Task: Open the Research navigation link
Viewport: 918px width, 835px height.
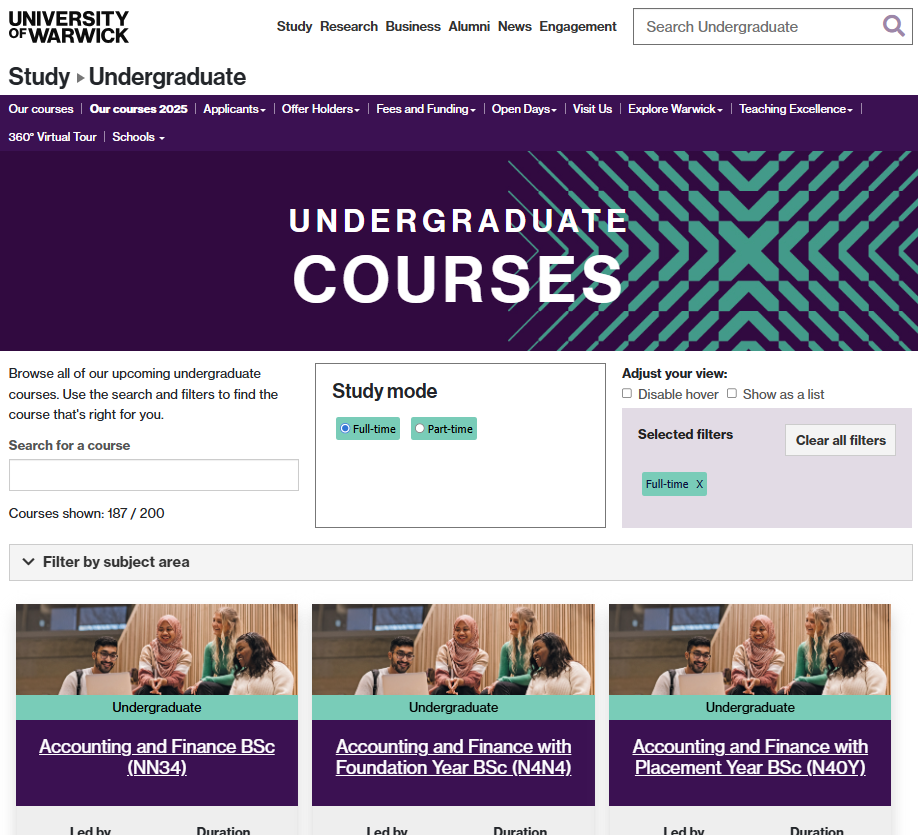Action: [349, 26]
